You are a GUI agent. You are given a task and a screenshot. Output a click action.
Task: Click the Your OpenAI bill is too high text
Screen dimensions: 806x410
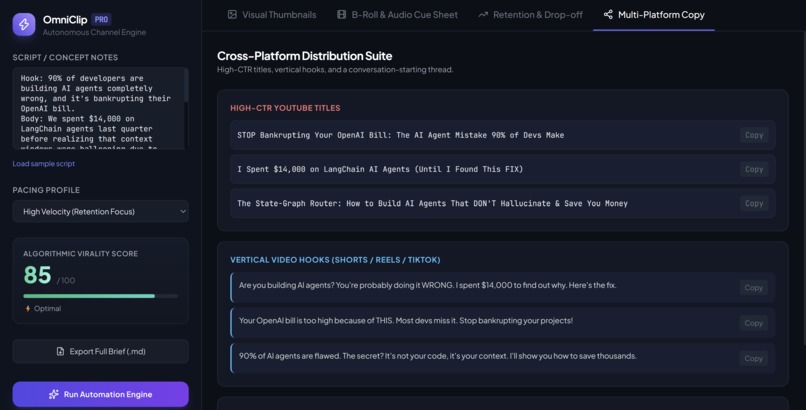(x=406, y=321)
